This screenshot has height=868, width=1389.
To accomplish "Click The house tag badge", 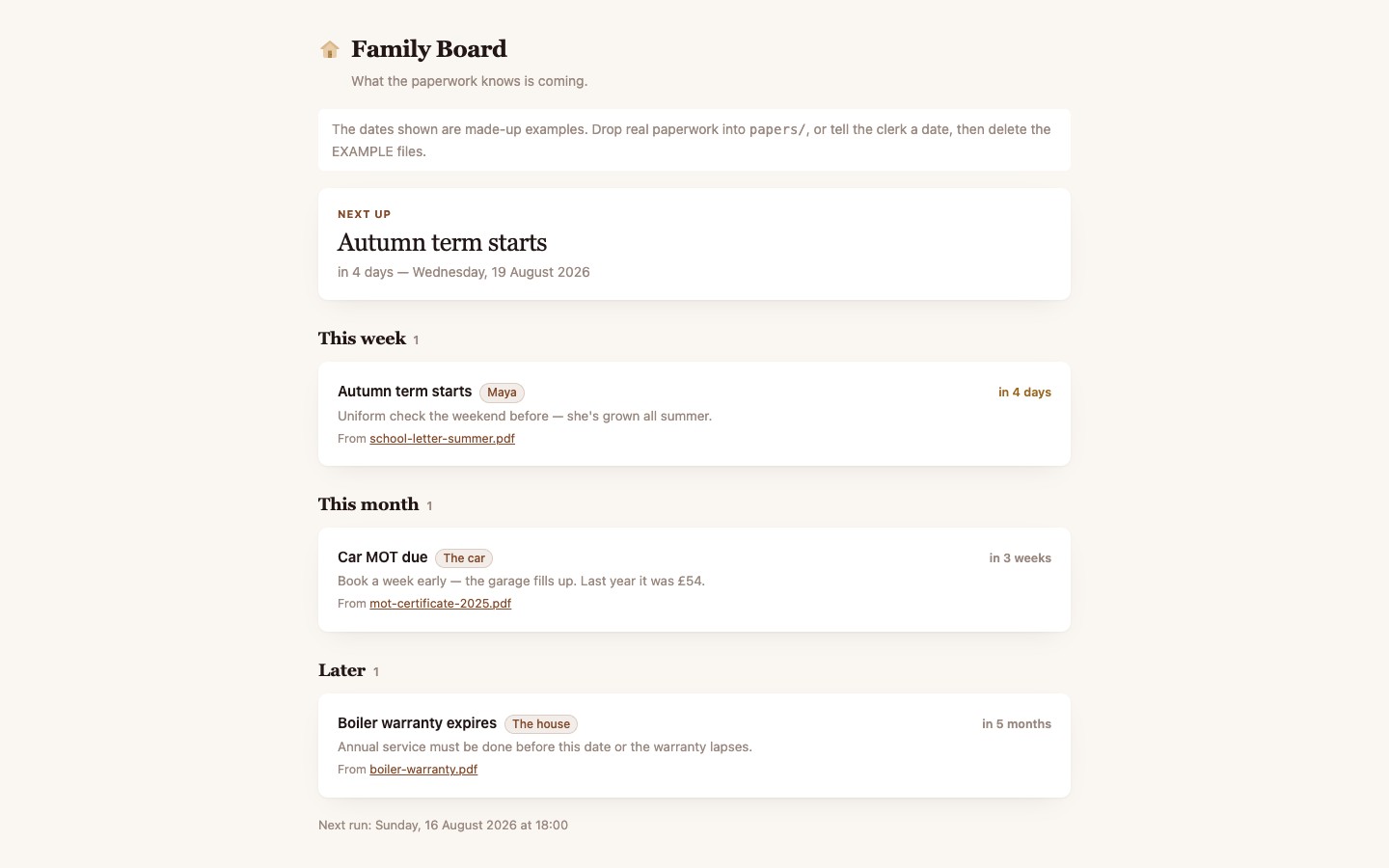I will (x=541, y=724).
